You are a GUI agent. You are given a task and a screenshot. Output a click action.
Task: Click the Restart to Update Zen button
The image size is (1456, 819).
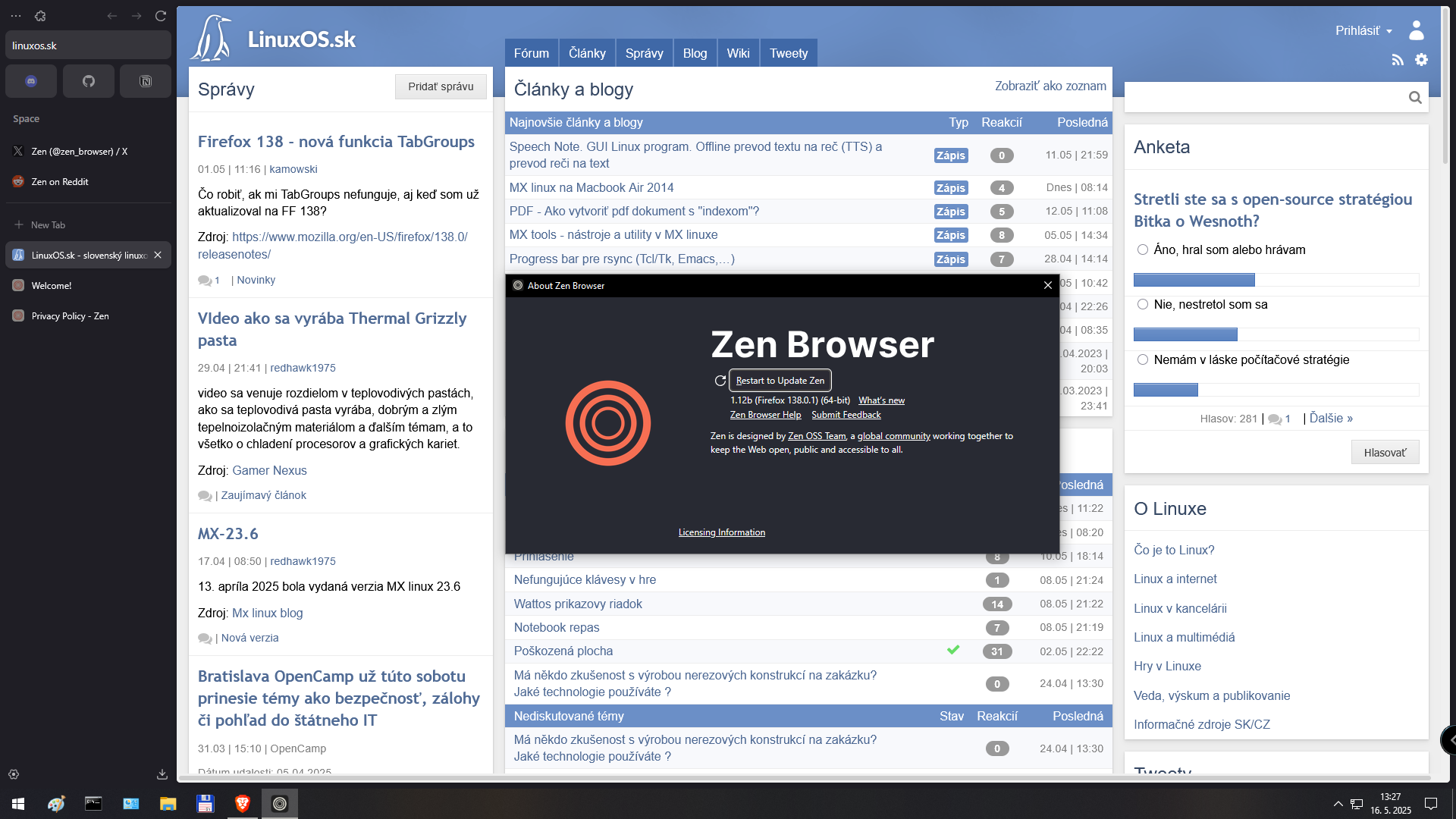tap(780, 381)
